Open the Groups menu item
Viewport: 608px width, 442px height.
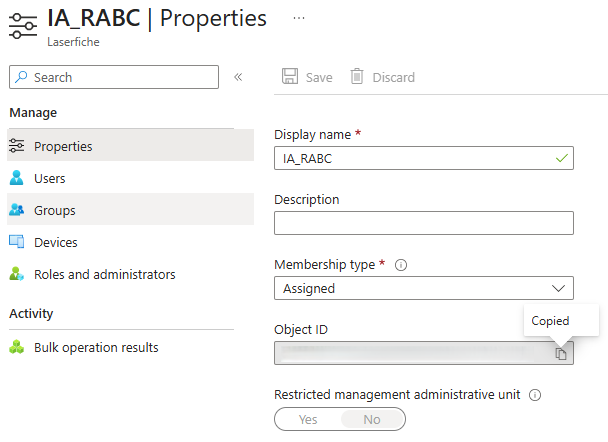pyautogui.click(x=55, y=210)
